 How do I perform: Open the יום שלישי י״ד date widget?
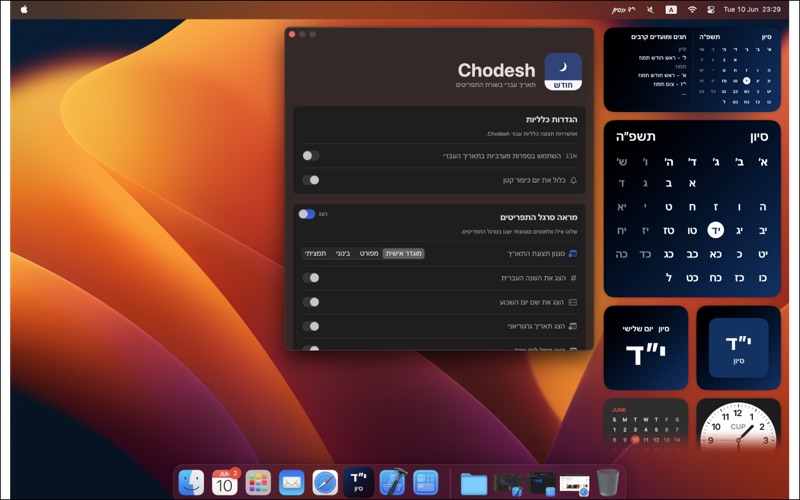pyautogui.click(x=645, y=348)
